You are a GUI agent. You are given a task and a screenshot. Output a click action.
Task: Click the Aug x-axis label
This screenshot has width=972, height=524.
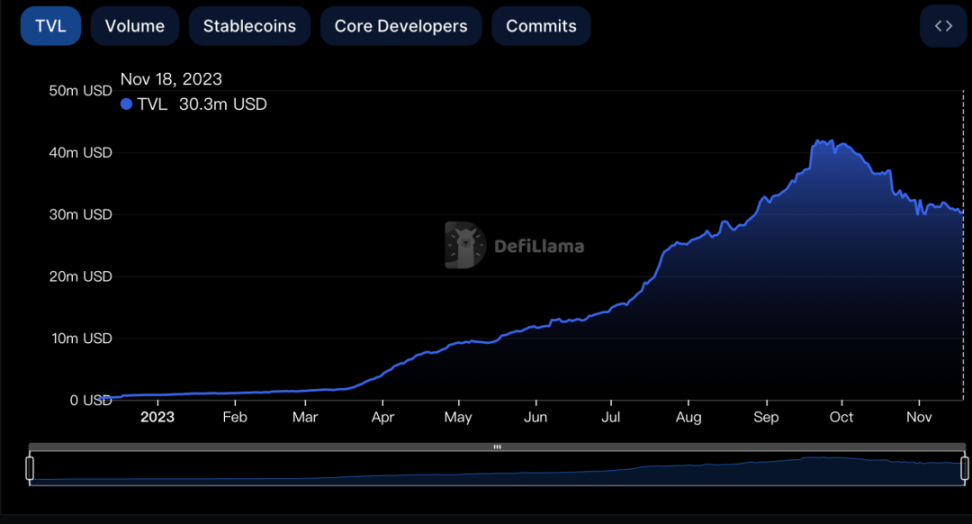click(x=688, y=417)
